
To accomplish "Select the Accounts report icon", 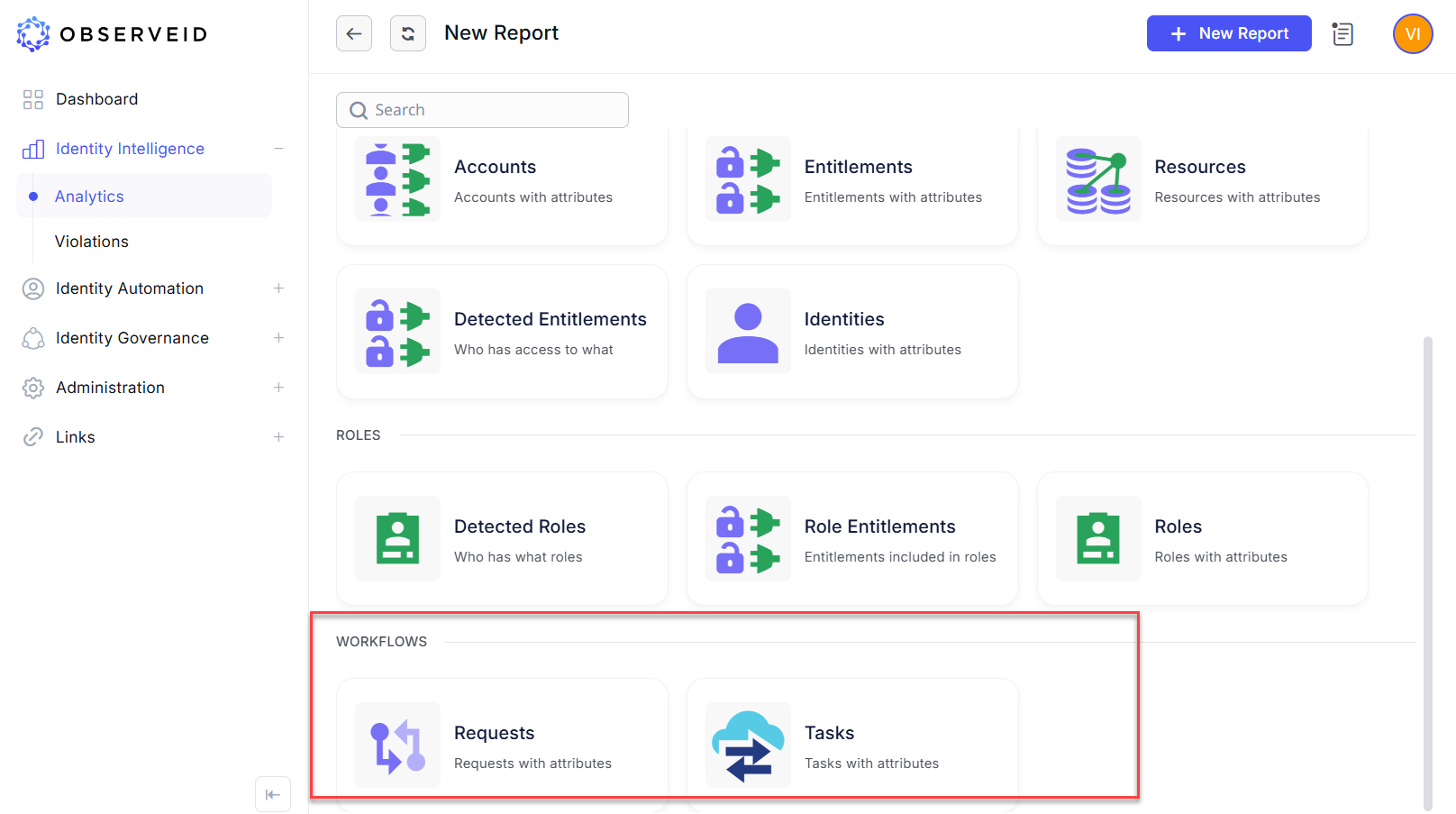I will (x=397, y=178).
